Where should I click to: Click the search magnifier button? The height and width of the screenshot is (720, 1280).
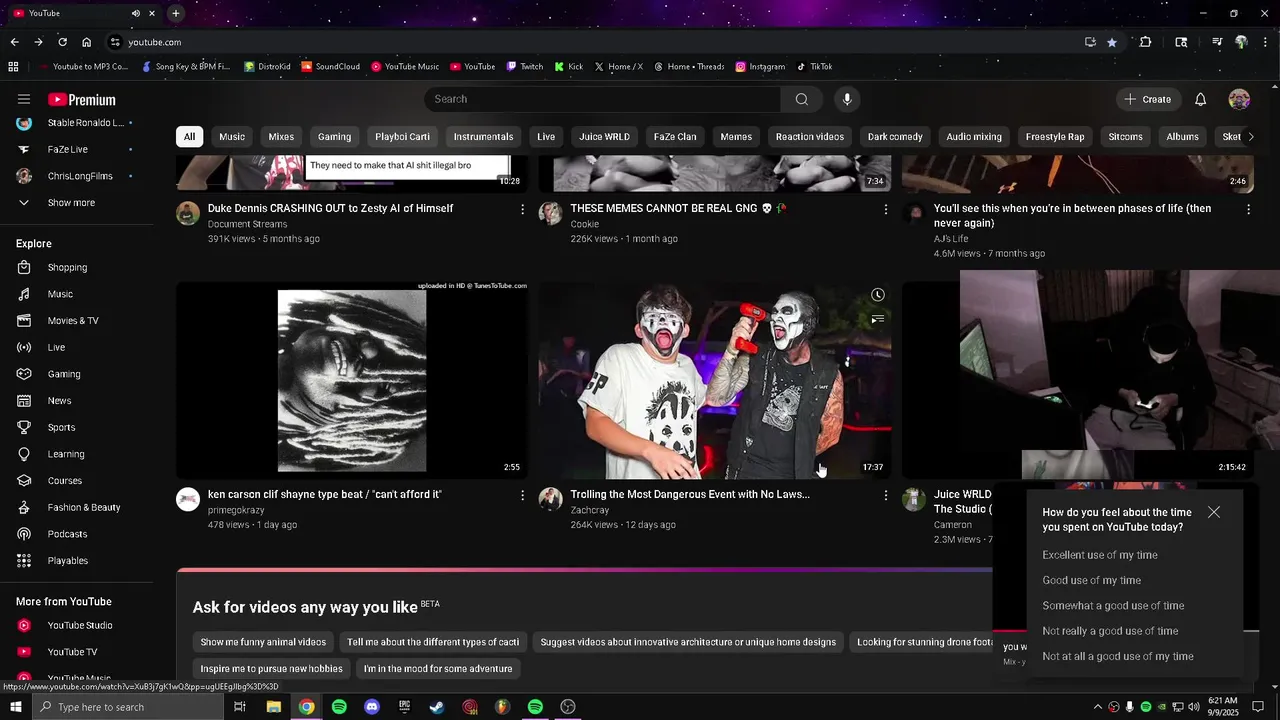point(801,99)
